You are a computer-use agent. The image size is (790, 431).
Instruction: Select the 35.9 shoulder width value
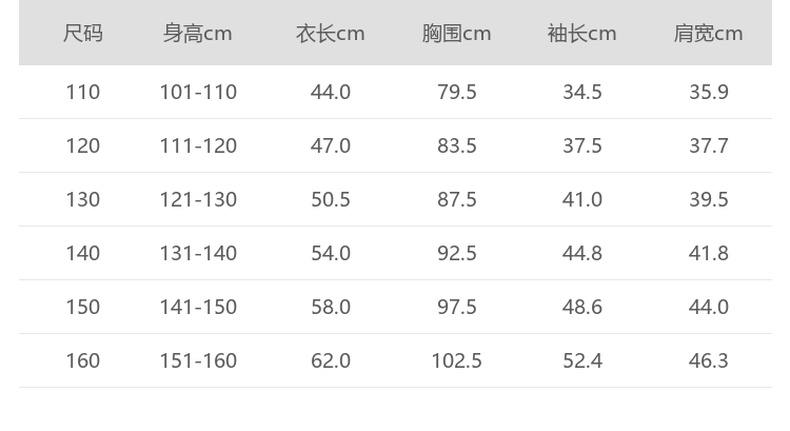(708, 92)
